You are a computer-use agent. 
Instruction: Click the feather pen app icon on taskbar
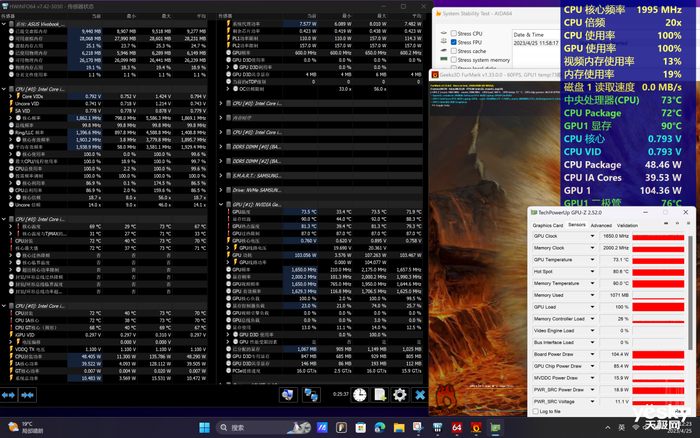click(x=341, y=428)
